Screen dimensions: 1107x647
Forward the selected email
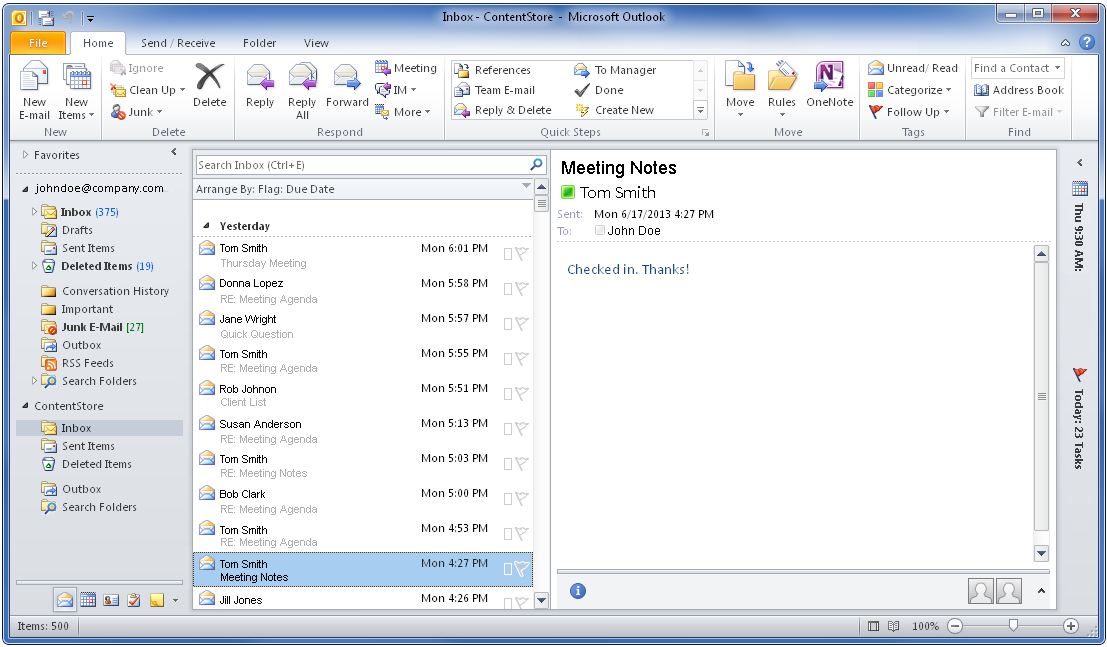pos(347,85)
